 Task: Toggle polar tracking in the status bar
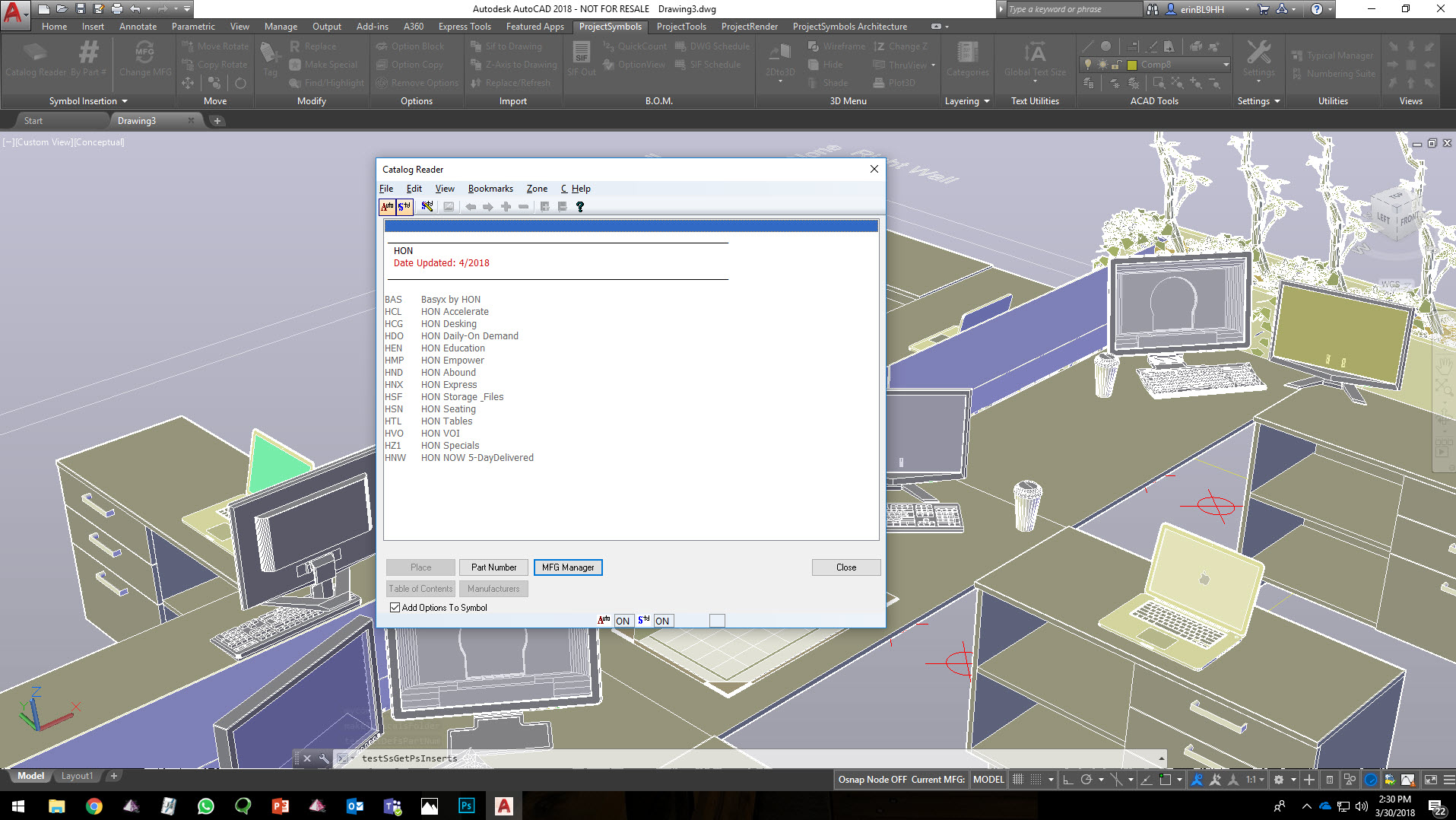click(x=1086, y=780)
